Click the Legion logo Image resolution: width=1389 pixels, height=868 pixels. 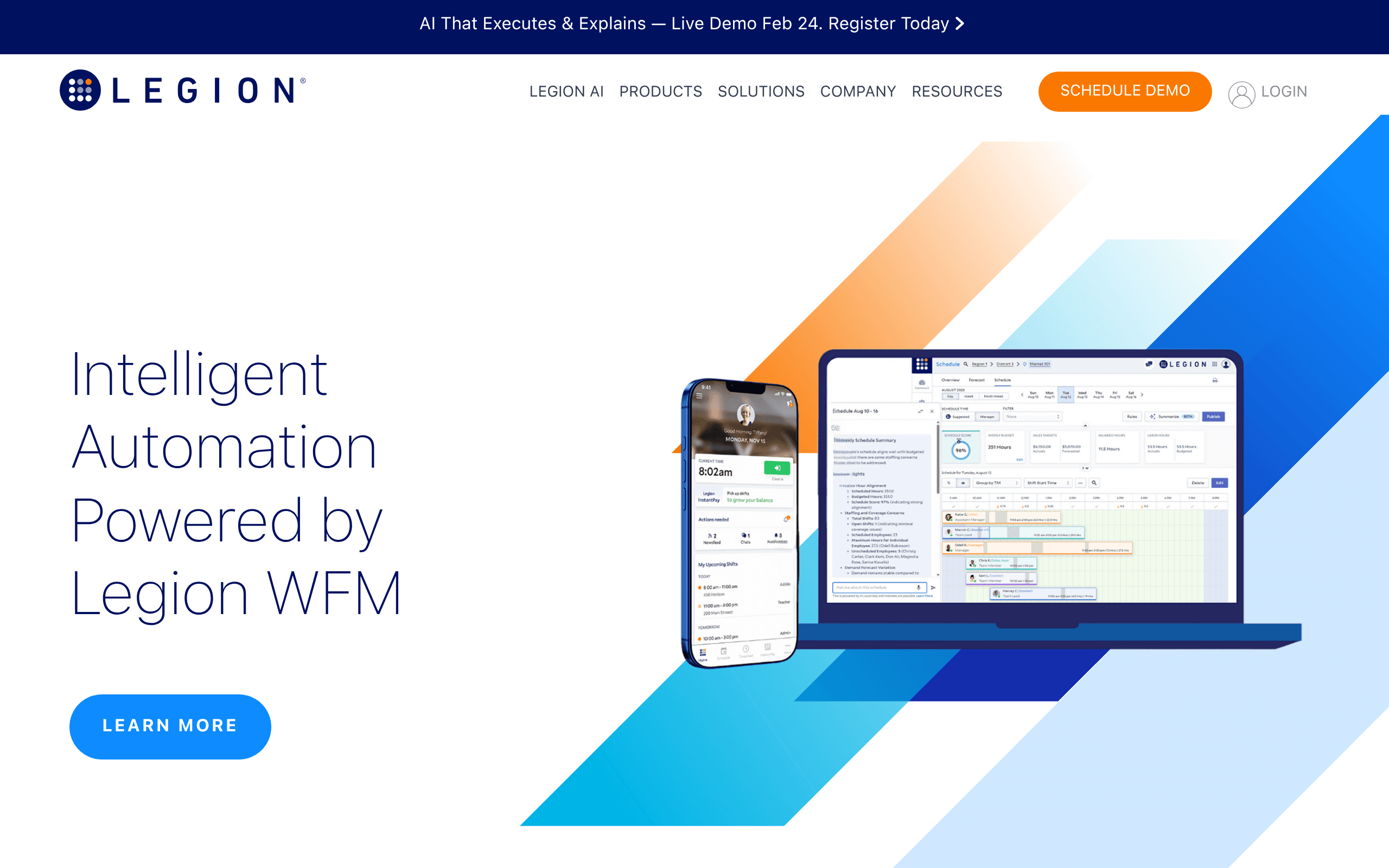(182, 90)
